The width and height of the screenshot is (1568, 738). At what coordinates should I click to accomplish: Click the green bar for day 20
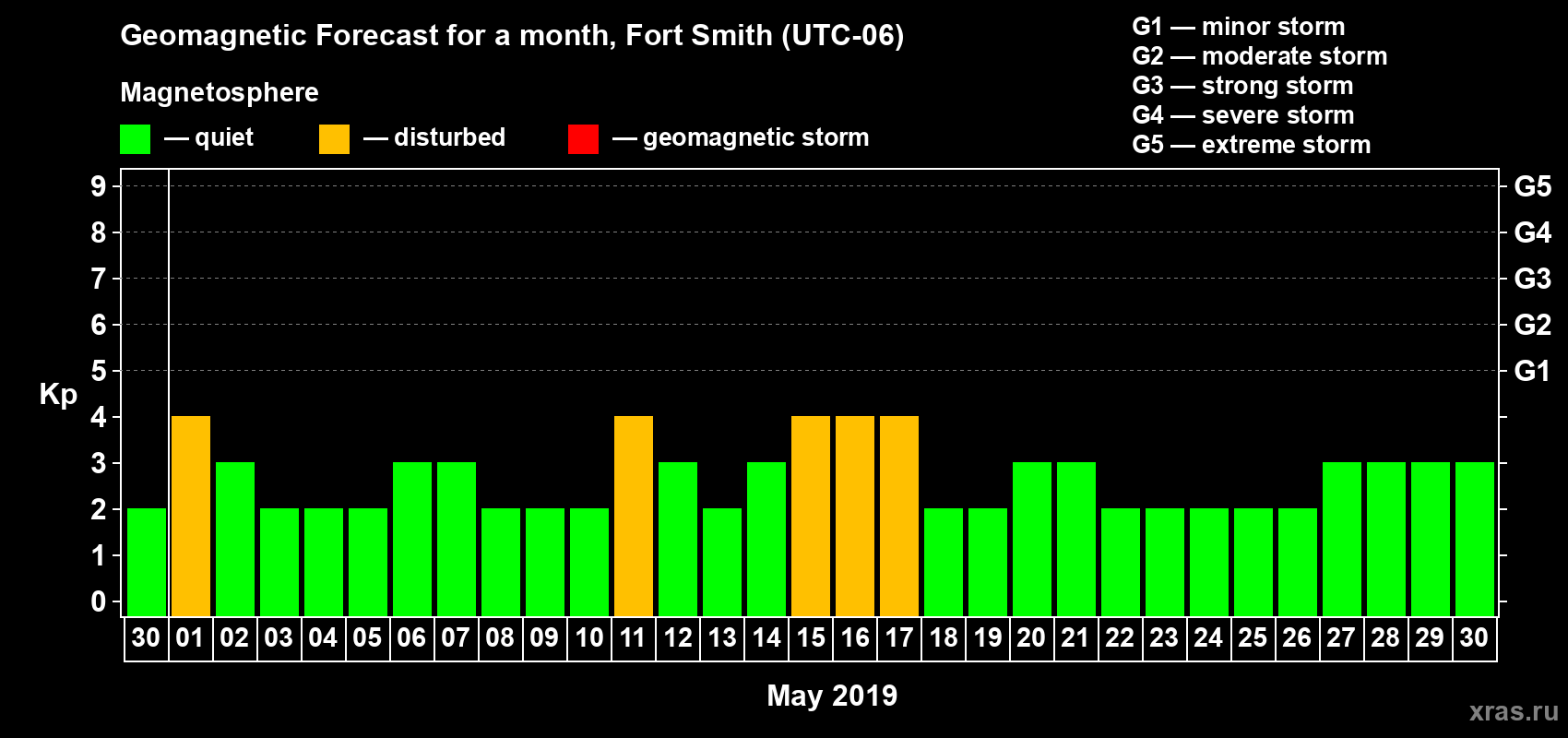coord(1032,539)
